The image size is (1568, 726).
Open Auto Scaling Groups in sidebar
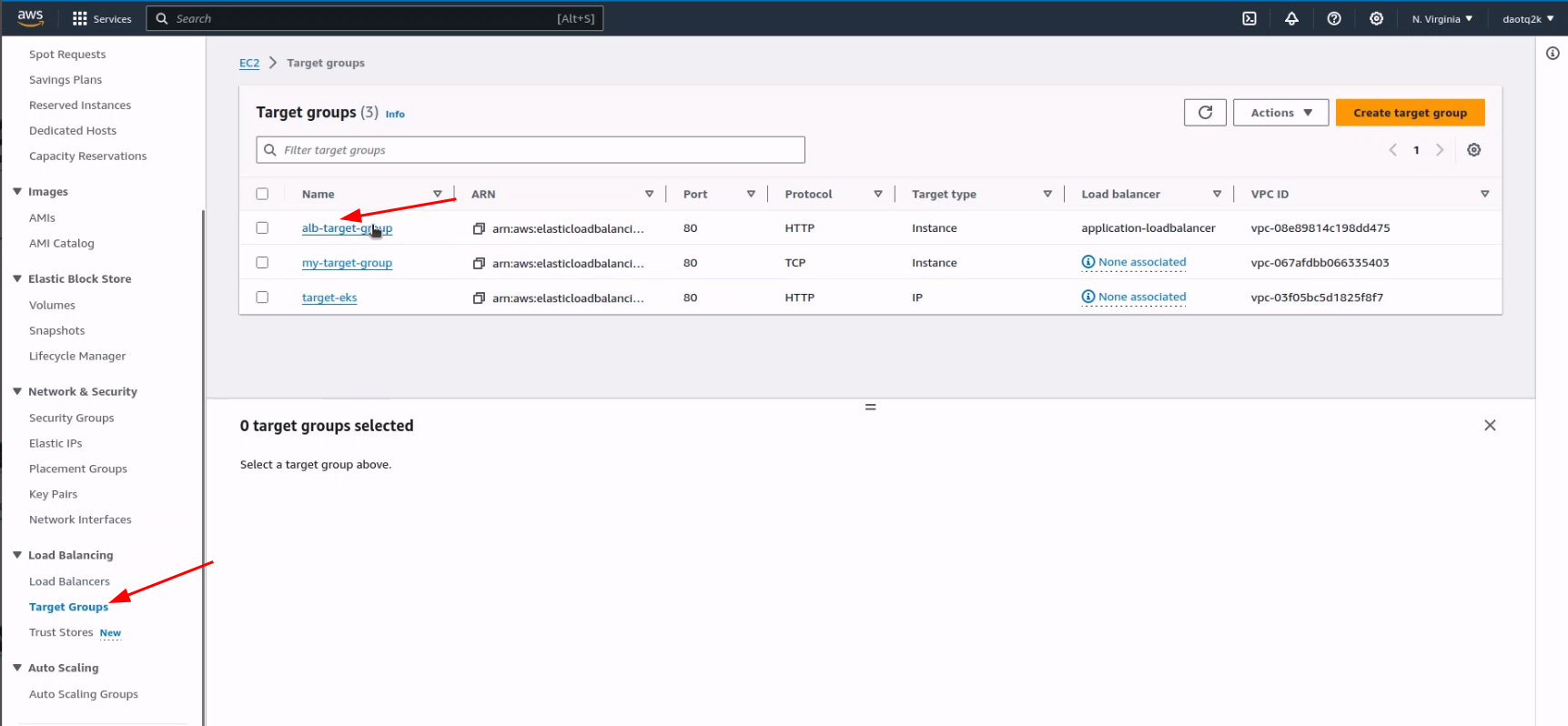pos(84,694)
